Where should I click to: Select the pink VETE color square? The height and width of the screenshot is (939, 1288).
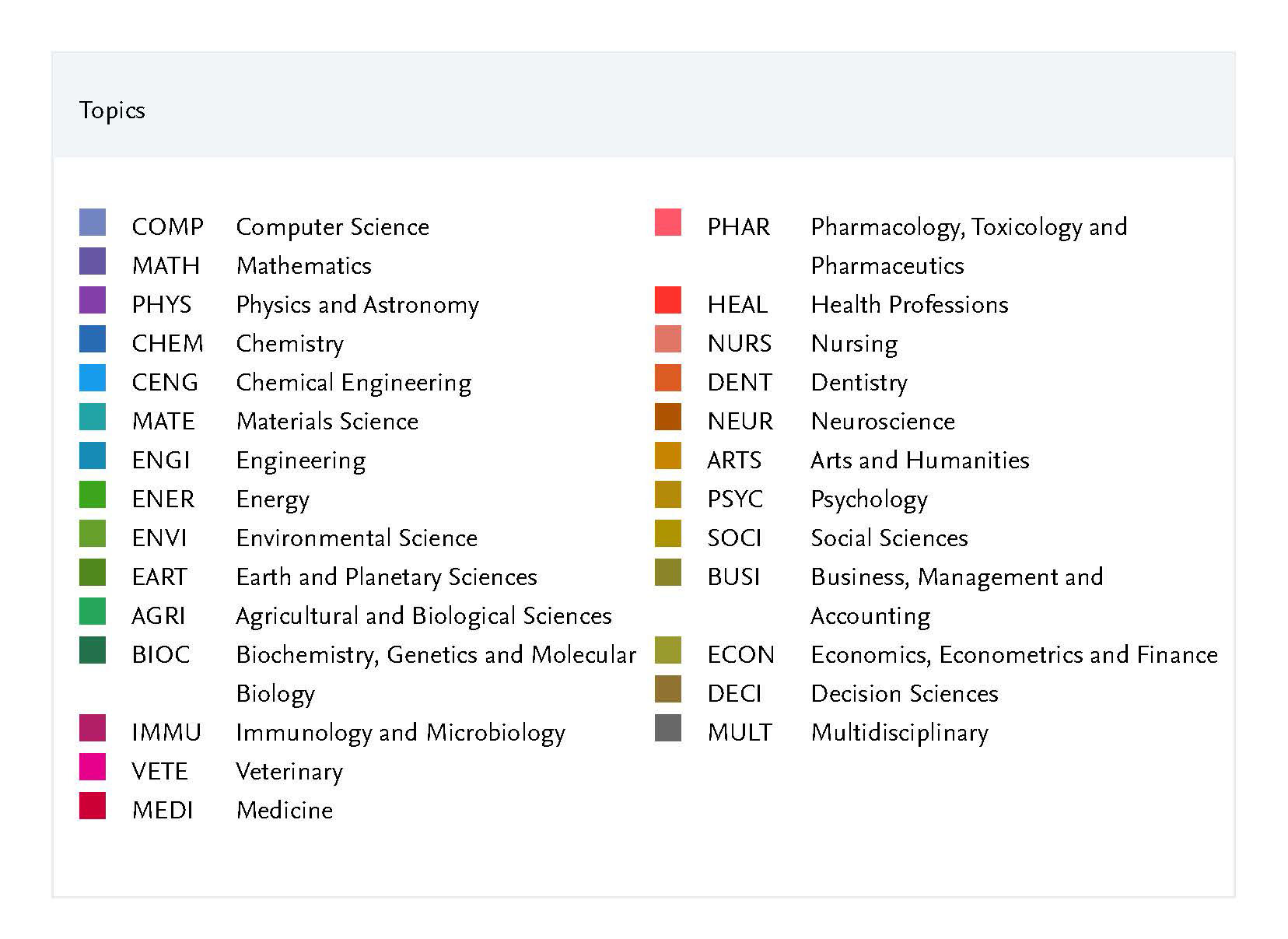coord(93,767)
